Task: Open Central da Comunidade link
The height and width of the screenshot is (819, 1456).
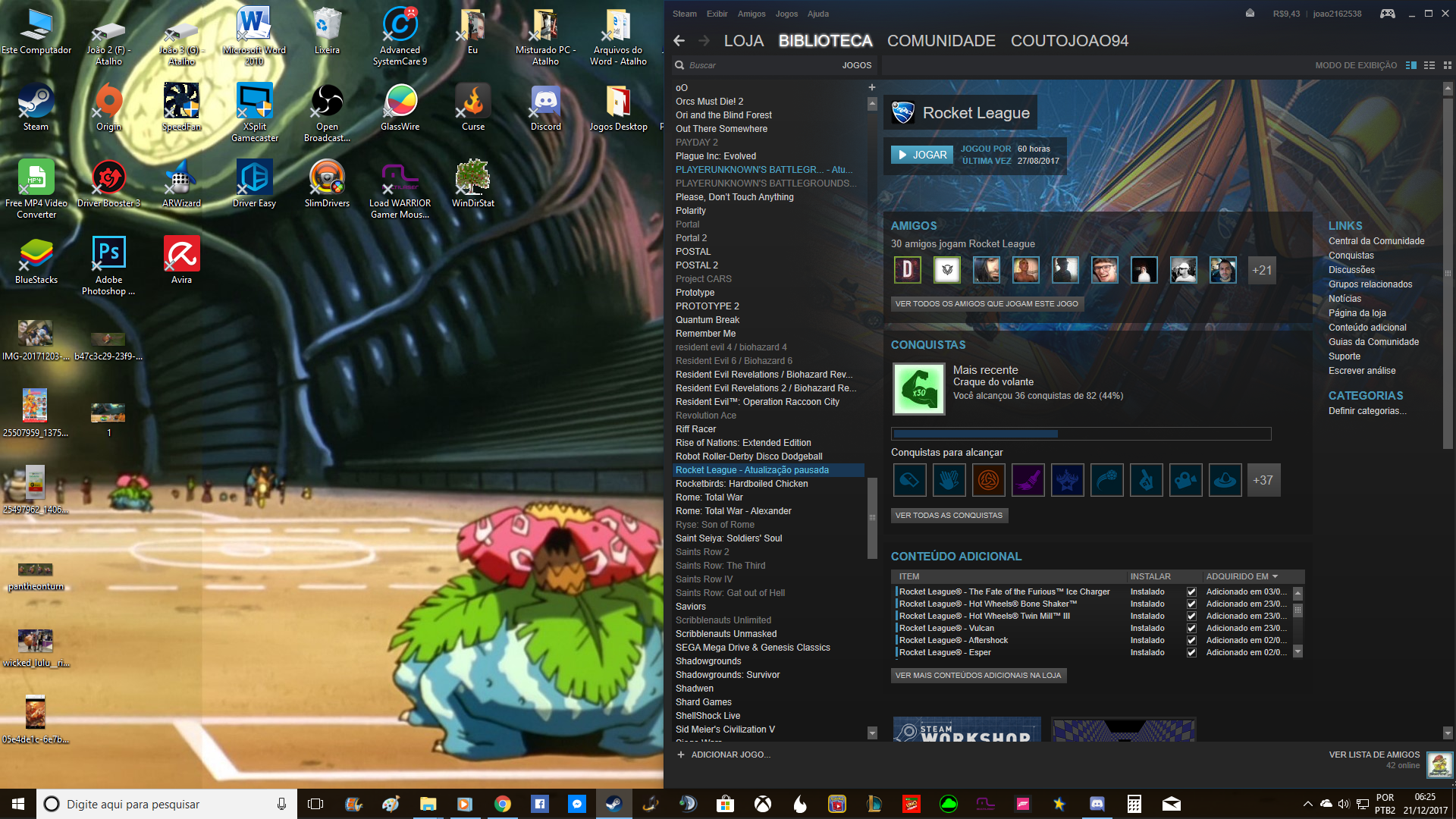Action: 1376,241
